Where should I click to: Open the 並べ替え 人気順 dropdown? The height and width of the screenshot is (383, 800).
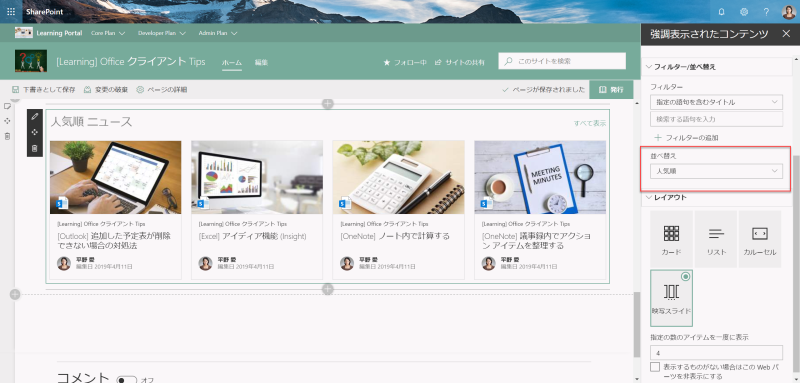click(716, 171)
